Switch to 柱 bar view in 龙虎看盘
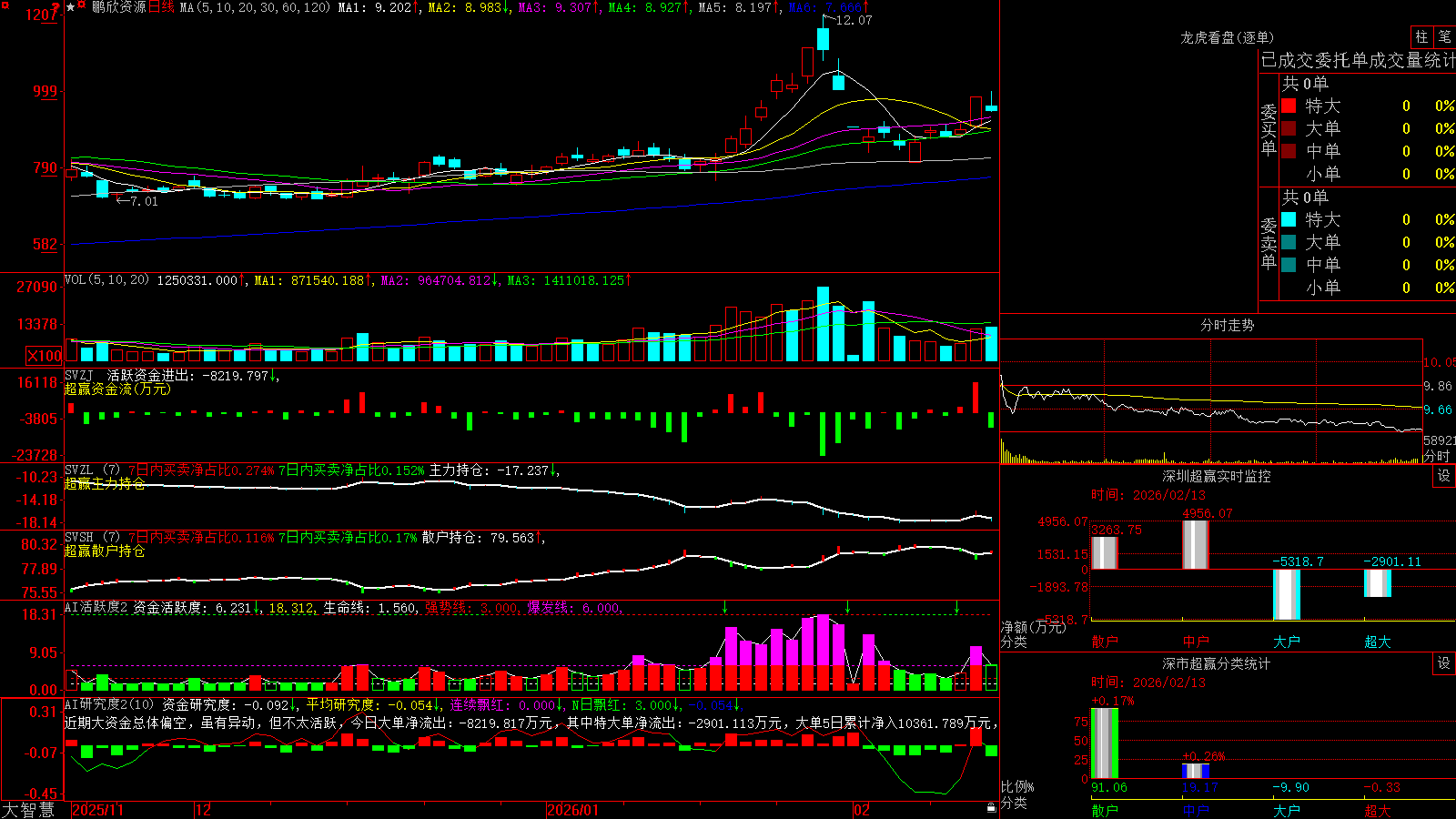1456x819 pixels. (x=1421, y=37)
